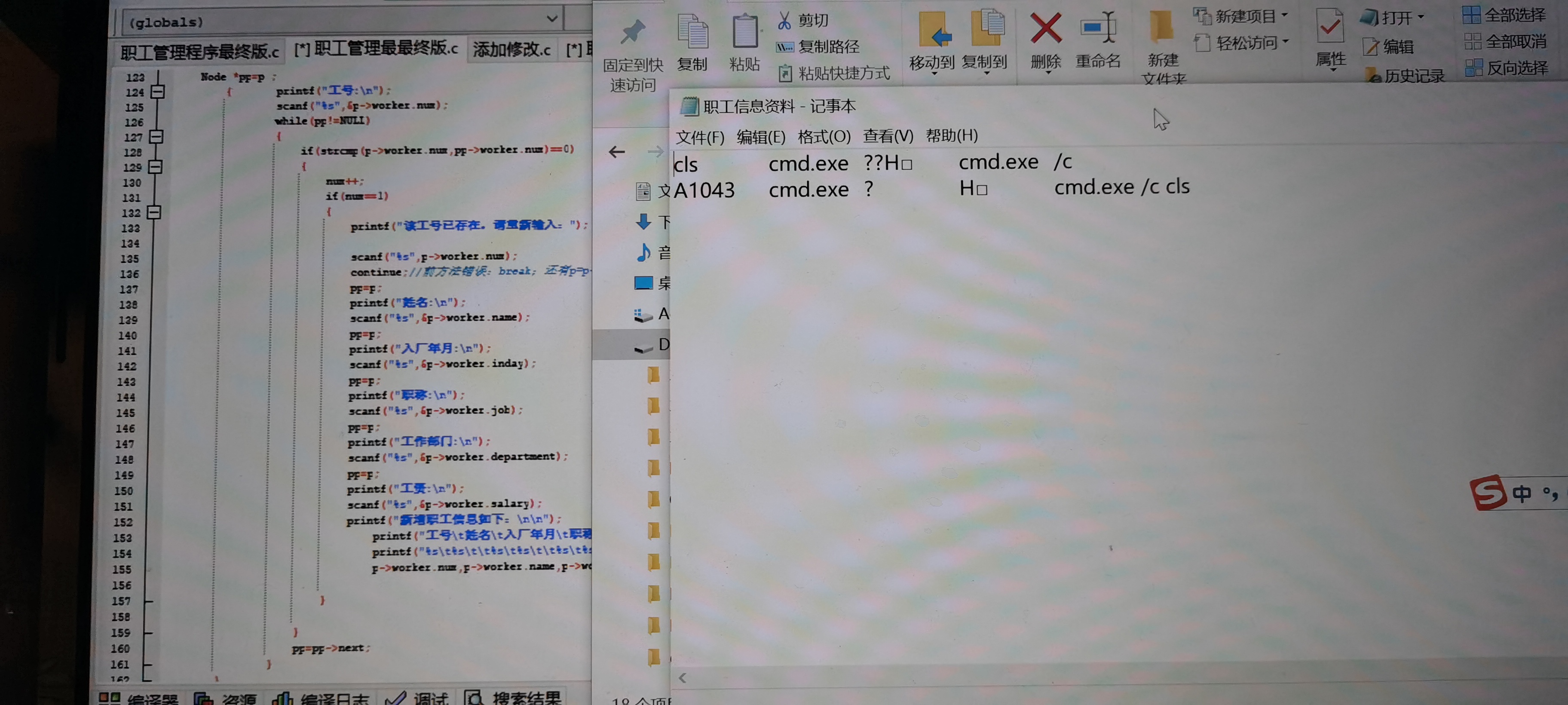The width and height of the screenshot is (1568, 705).
Task: Collapse code fold at line 132
Action: pos(154,212)
